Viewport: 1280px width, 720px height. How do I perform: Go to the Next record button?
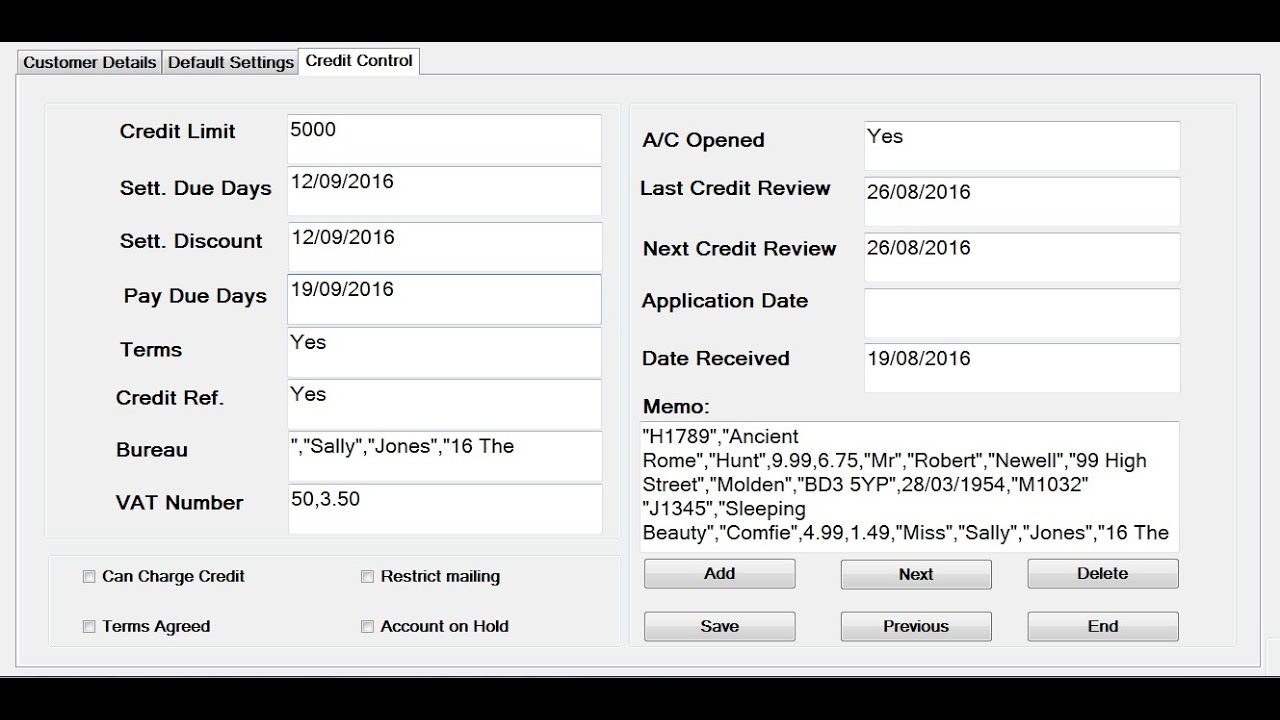click(916, 574)
